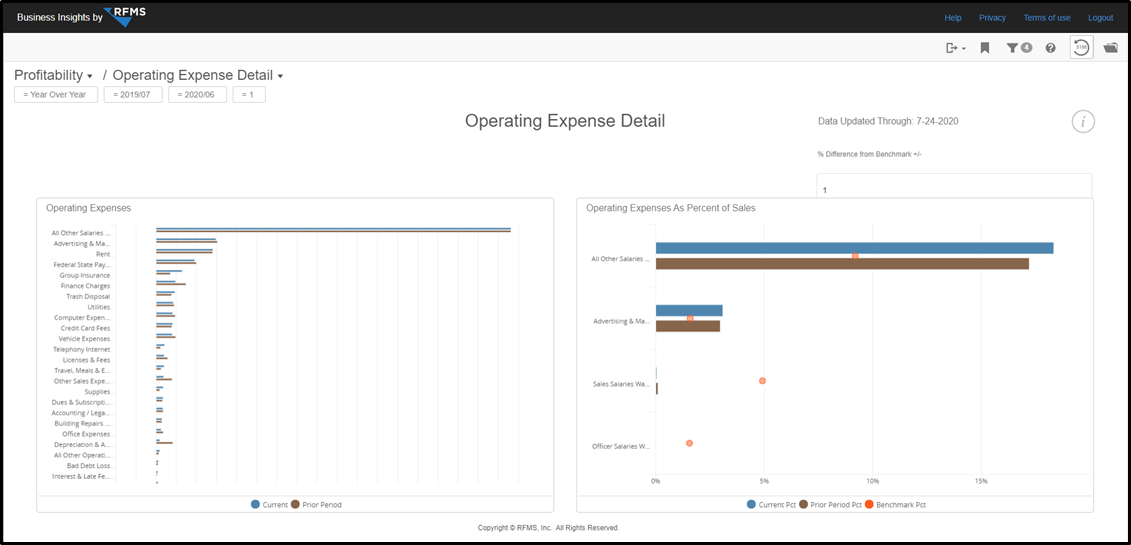Open the Help link
Image resolution: width=1131 pixels, height=545 pixels.
click(953, 17)
